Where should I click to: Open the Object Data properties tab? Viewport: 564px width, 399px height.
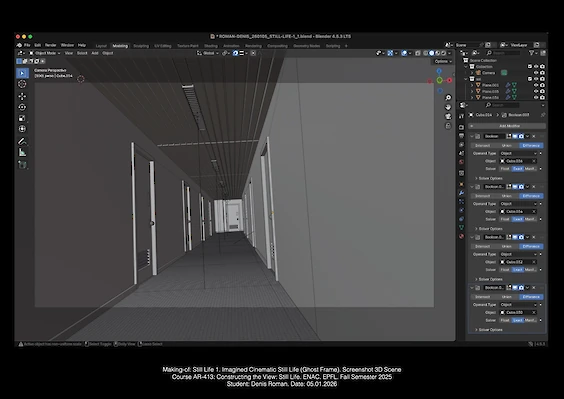pos(461,227)
